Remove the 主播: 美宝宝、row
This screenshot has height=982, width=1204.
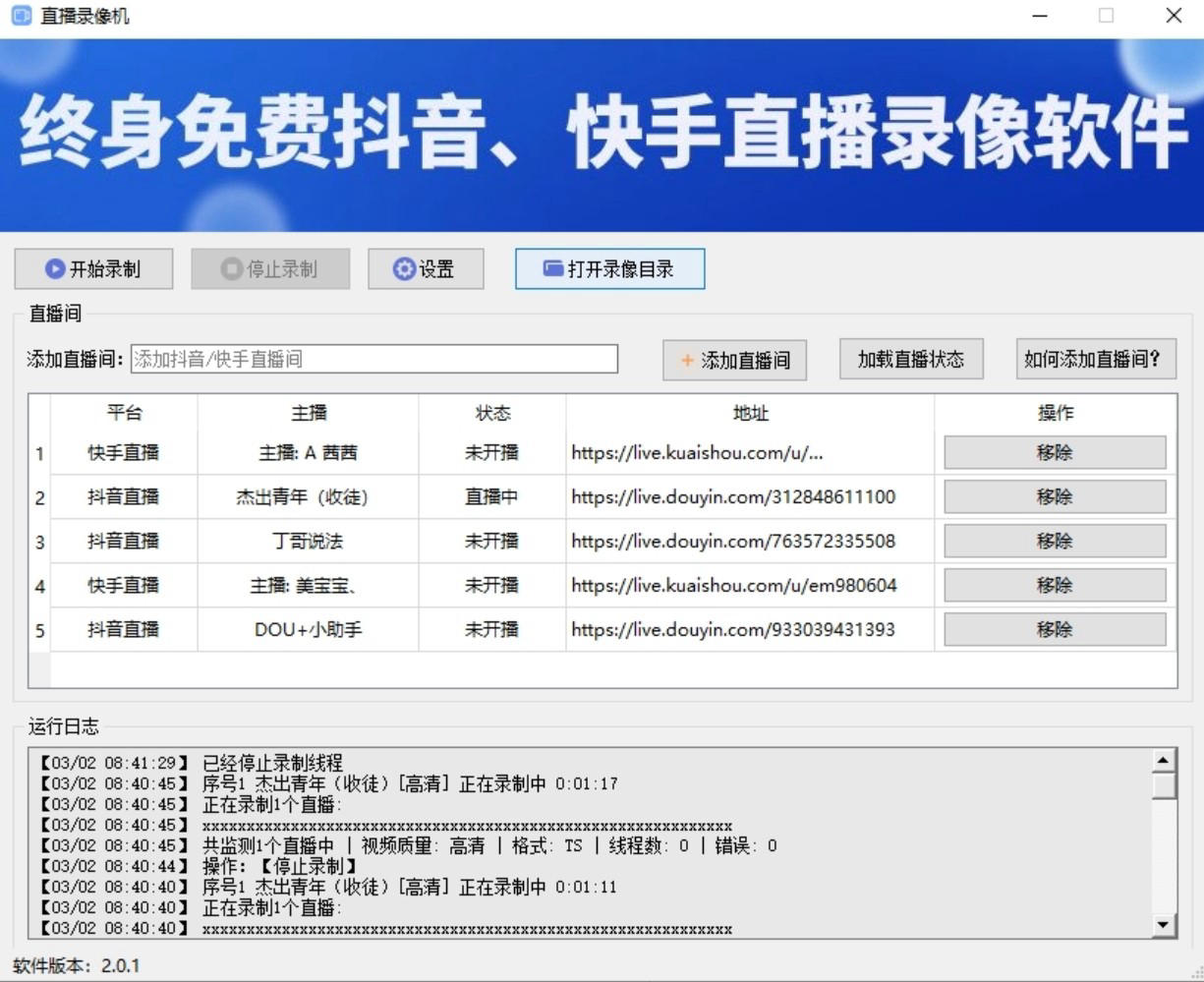pyautogui.click(x=1055, y=585)
